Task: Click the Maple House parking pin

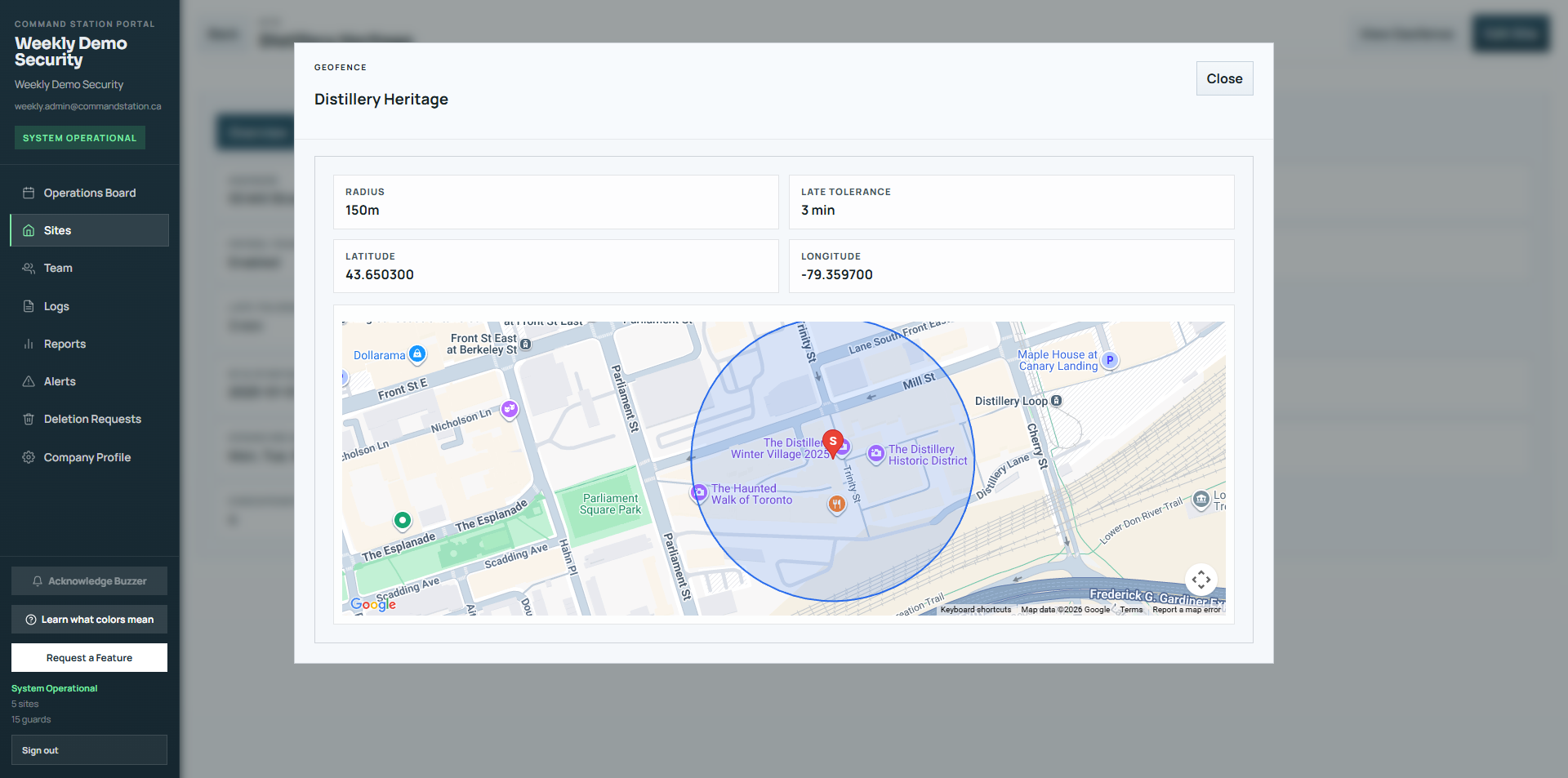Action: 1109,360
